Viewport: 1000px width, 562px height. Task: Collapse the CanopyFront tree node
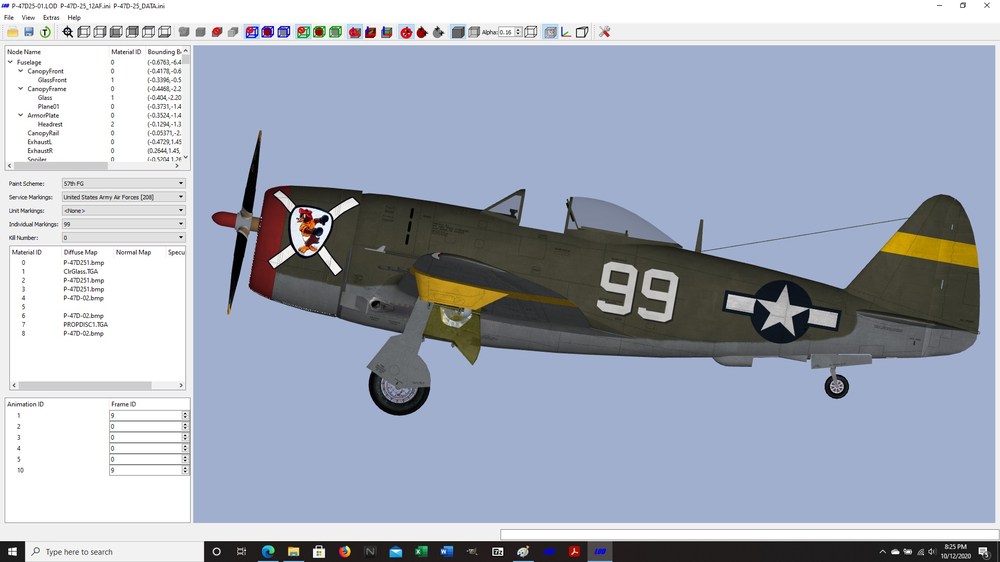point(20,71)
